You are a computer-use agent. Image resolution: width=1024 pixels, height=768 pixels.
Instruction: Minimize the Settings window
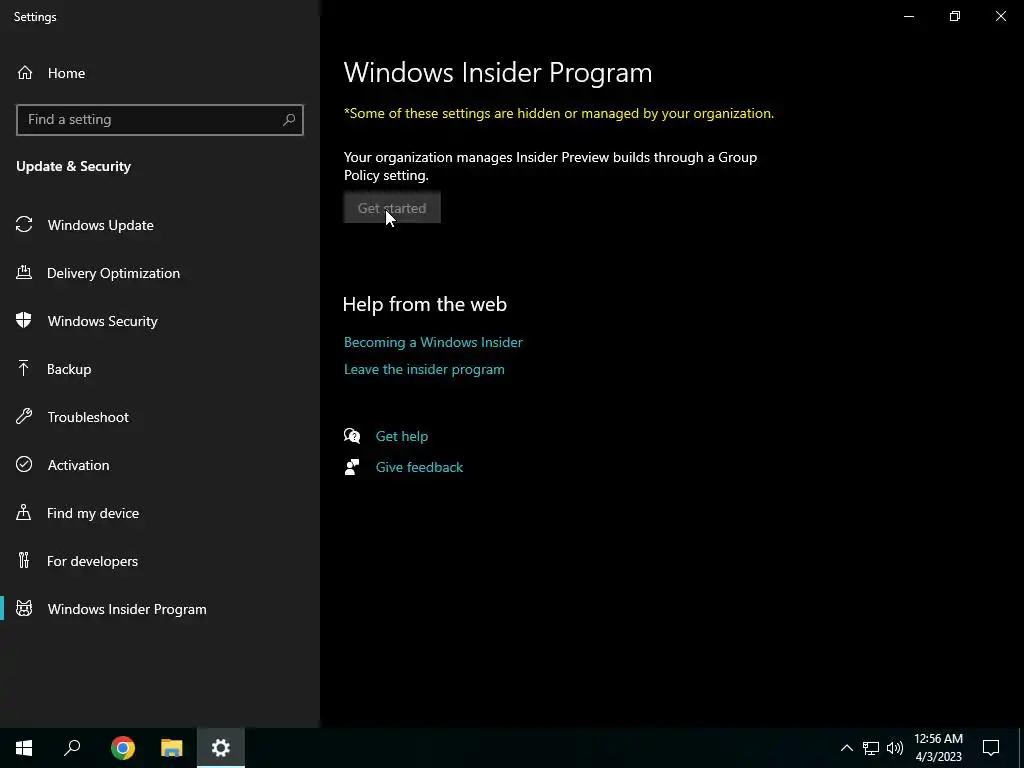point(908,16)
